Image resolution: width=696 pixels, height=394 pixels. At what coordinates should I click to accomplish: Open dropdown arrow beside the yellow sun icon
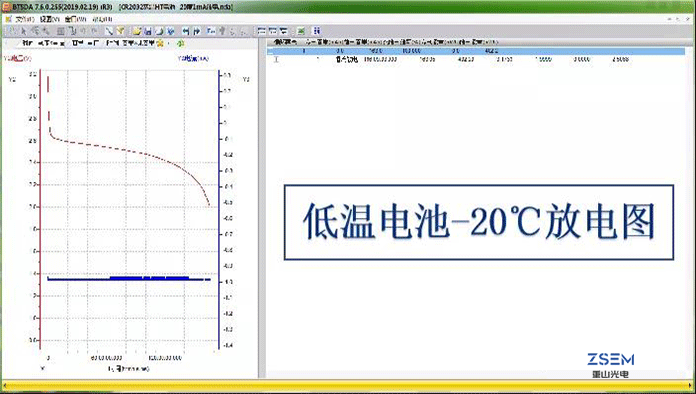coord(168,43)
